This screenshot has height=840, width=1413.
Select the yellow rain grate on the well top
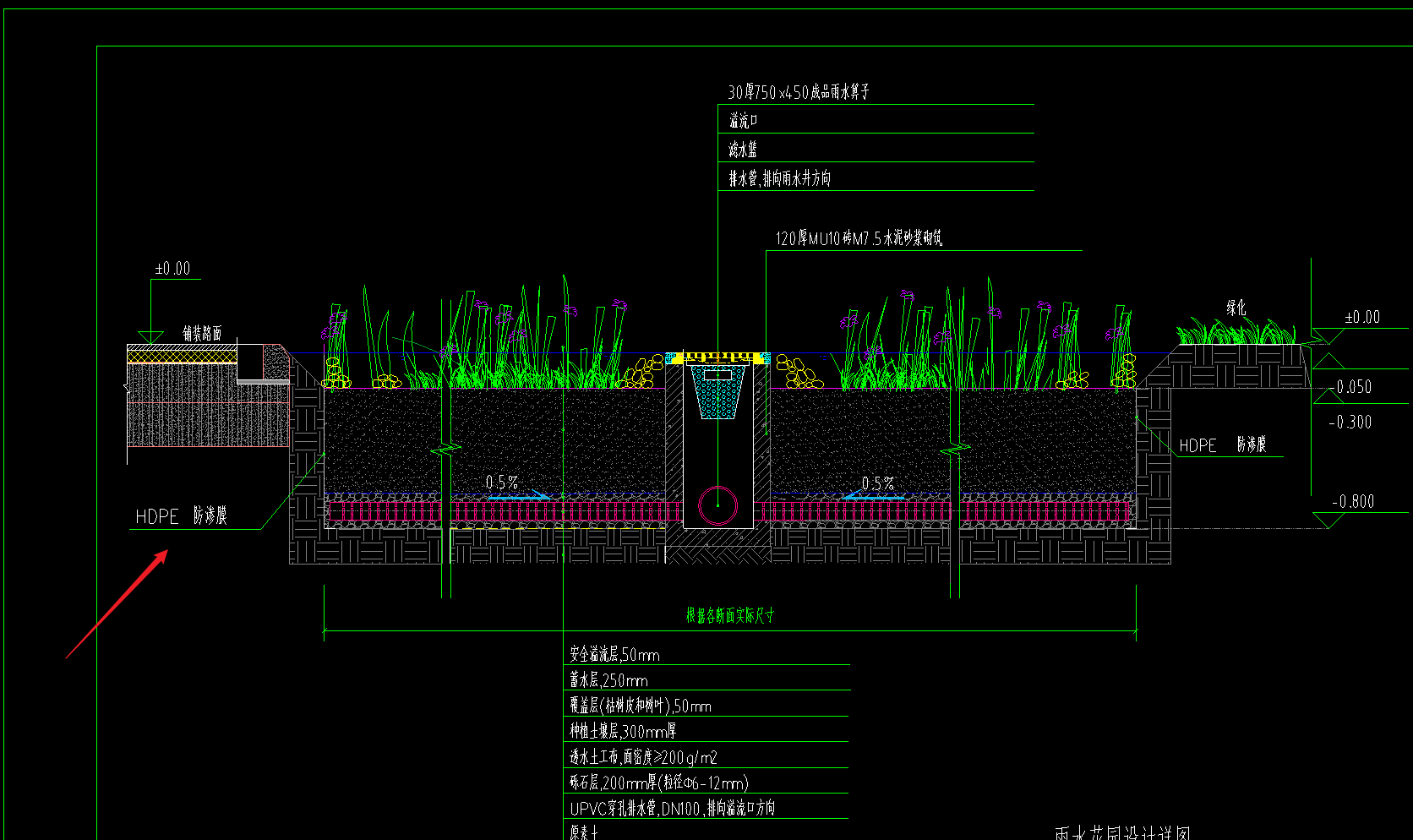[x=718, y=358]
